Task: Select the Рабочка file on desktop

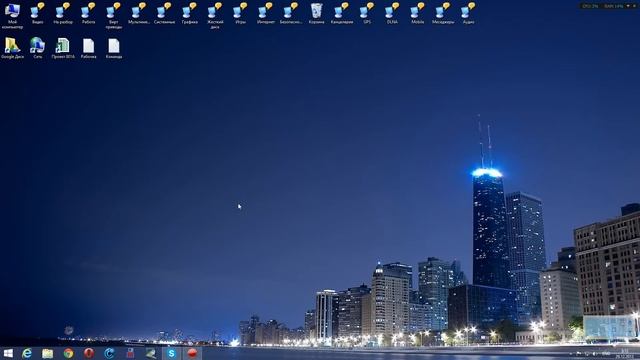Action: (x=88, y=48)
